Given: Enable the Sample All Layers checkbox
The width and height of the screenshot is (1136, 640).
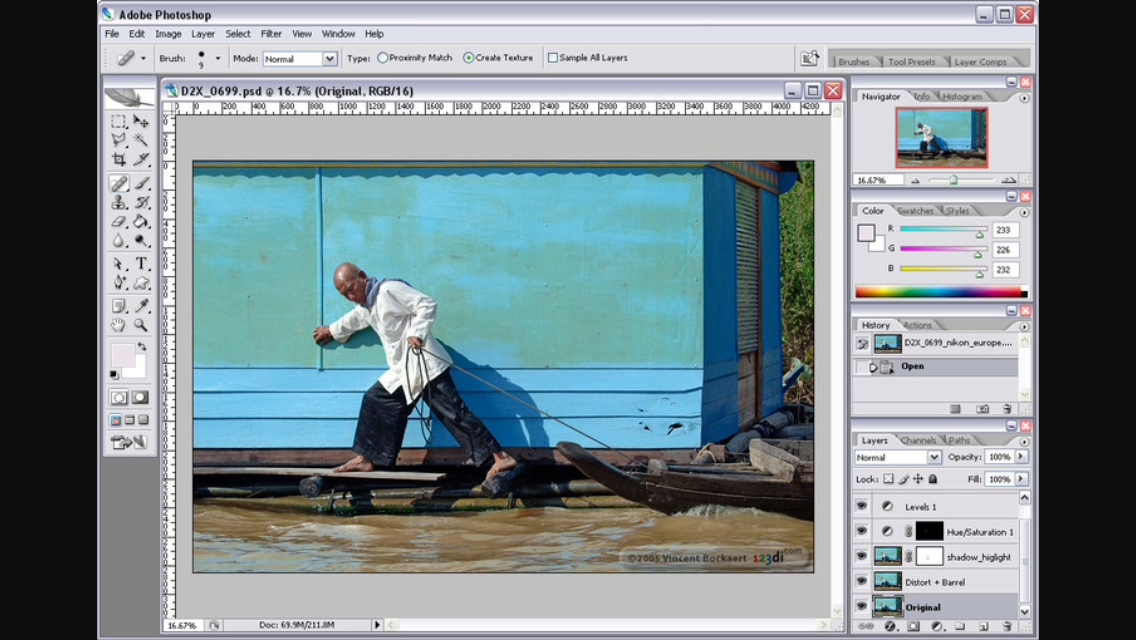Looking at the screenshot, I should (x=553, y=58).
